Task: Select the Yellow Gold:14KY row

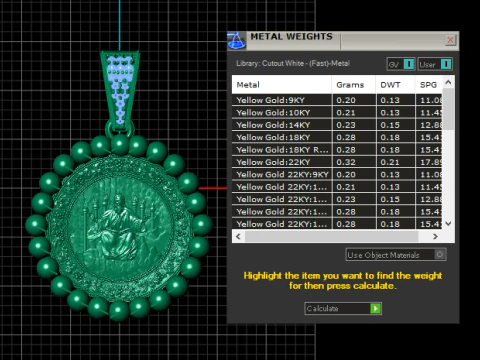Action: pyautogui.click(x=337, y=125)
